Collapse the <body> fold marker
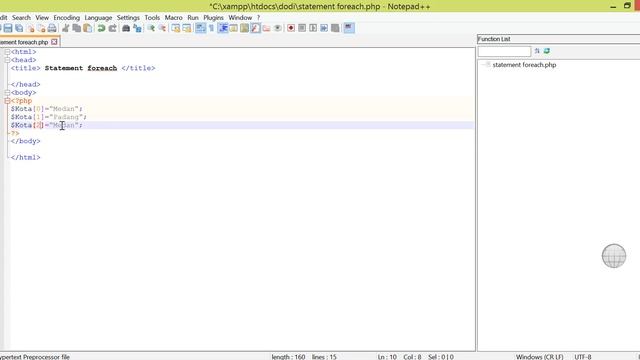The width and height of the screenshot is (640, 360). pyautogui.click(x=7, y=93)
